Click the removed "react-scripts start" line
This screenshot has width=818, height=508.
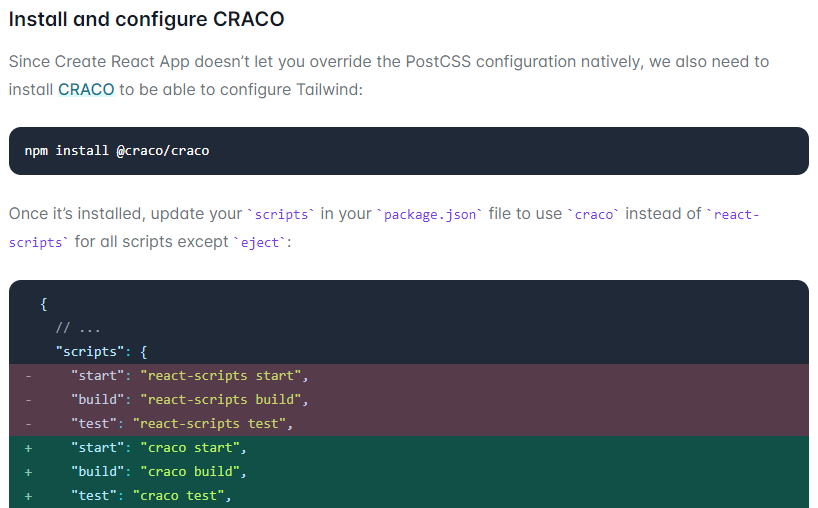point(409,376)
